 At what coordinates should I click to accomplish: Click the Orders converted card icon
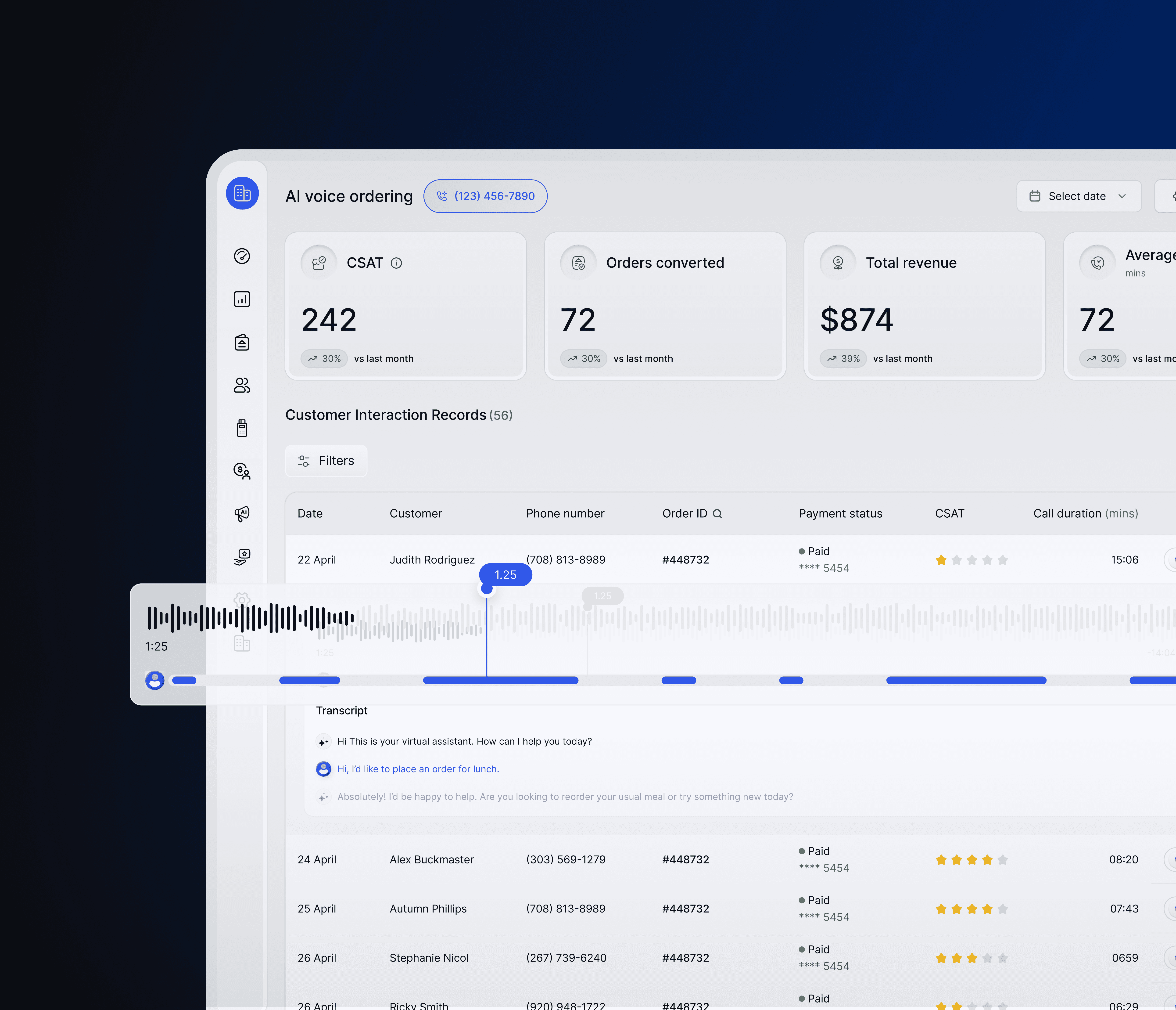point(578,263)
